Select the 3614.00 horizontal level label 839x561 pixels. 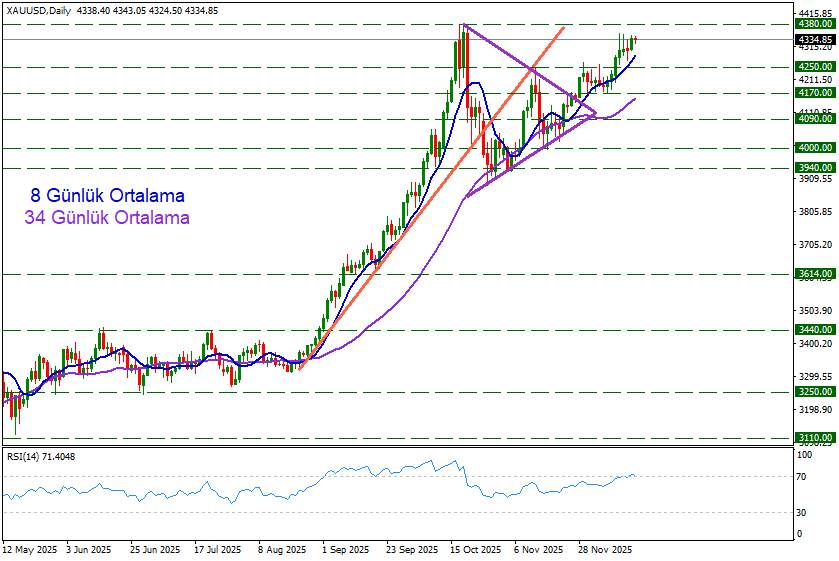point(815,273)
